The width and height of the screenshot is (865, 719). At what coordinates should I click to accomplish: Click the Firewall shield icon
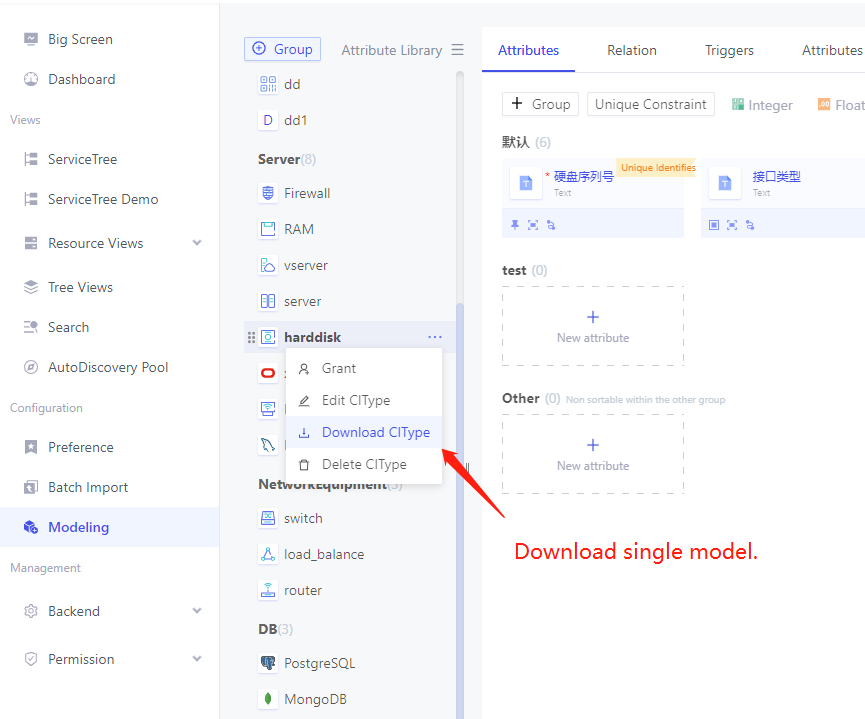[x=268, y=193]
